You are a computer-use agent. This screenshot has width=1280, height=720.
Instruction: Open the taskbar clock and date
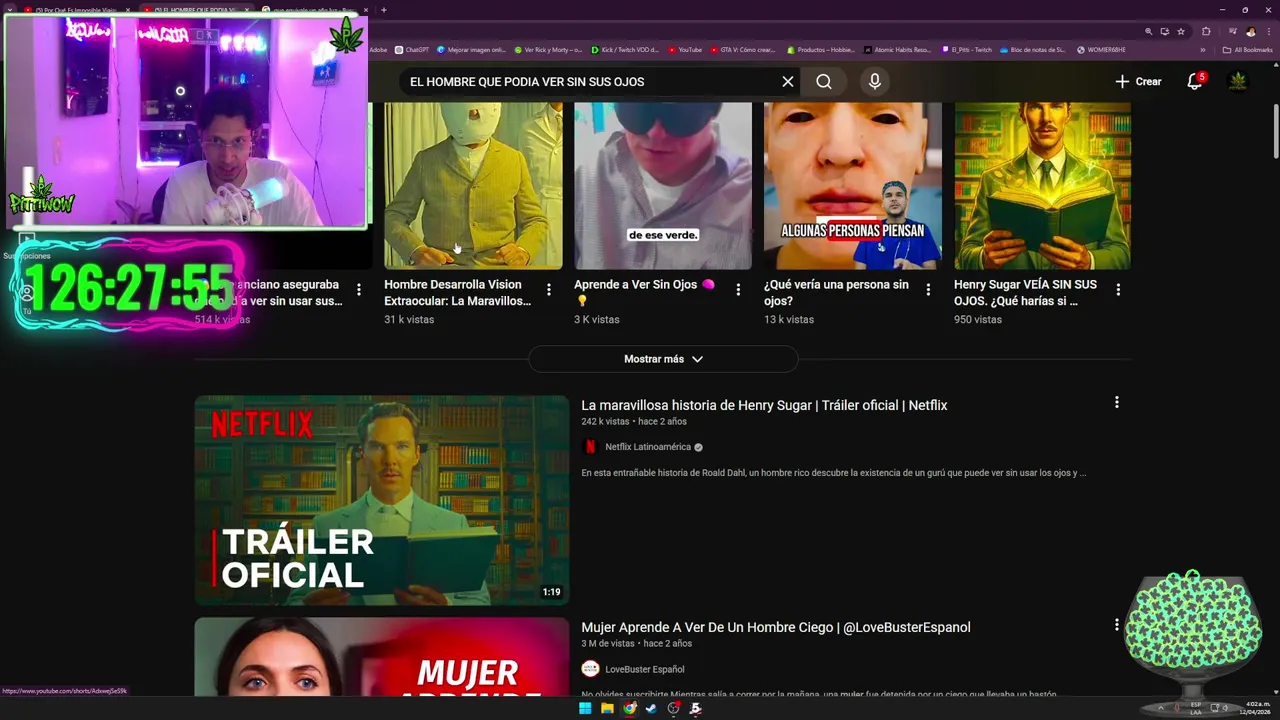coord(1257,709)
